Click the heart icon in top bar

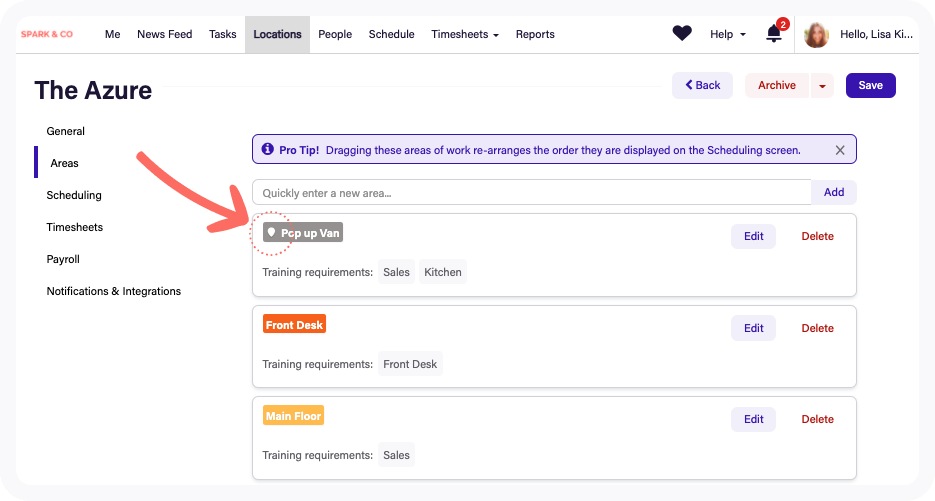coord(682,33)
